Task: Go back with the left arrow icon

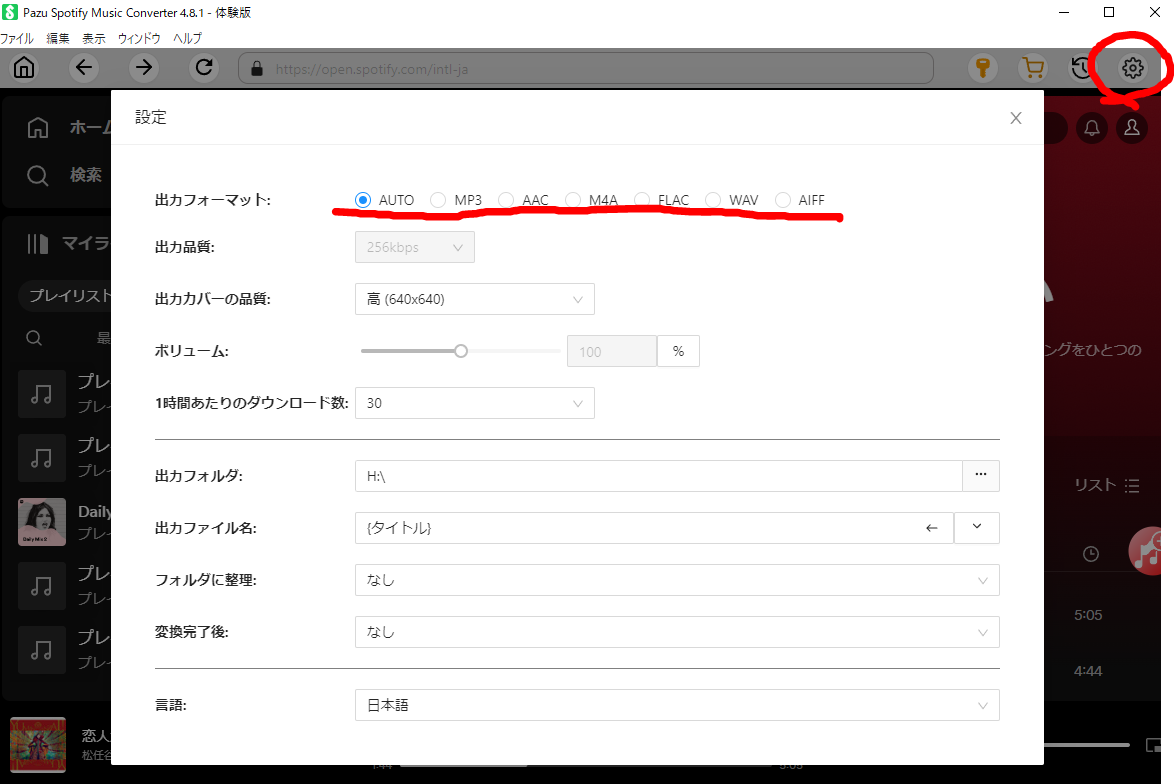Action: pos(85,68)
